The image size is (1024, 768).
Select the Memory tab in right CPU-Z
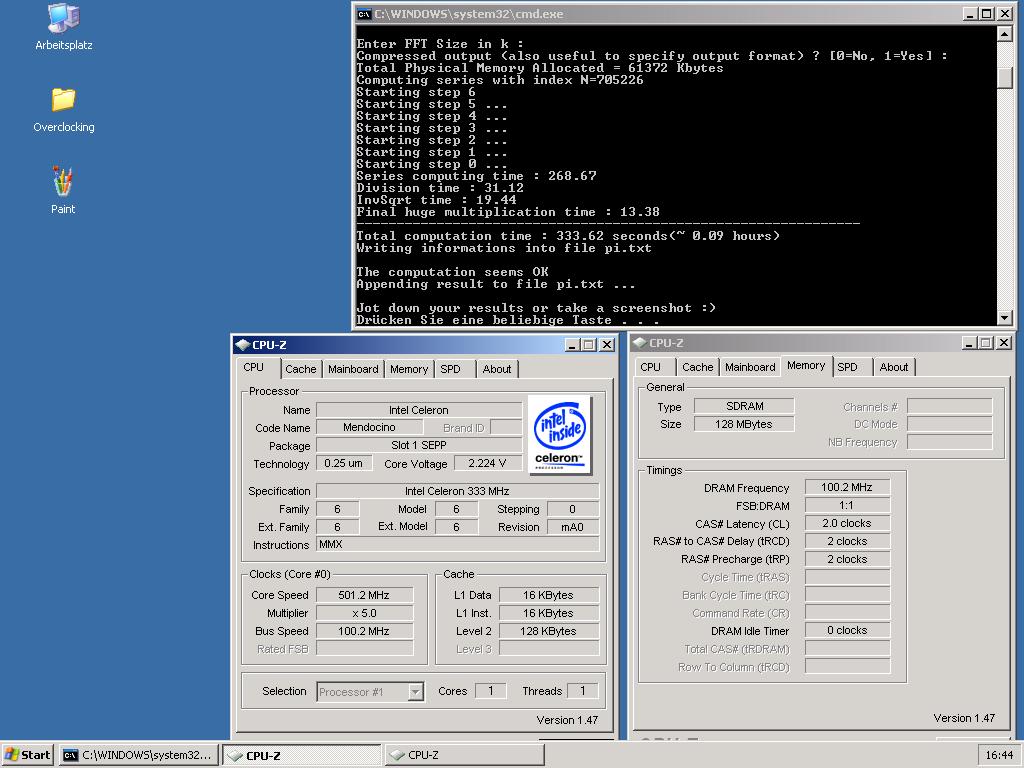point(805,366)
